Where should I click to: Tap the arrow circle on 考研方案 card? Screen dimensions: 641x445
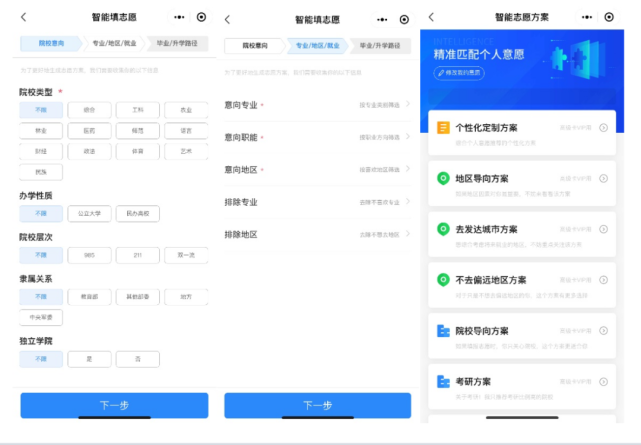tap(603, 382)
